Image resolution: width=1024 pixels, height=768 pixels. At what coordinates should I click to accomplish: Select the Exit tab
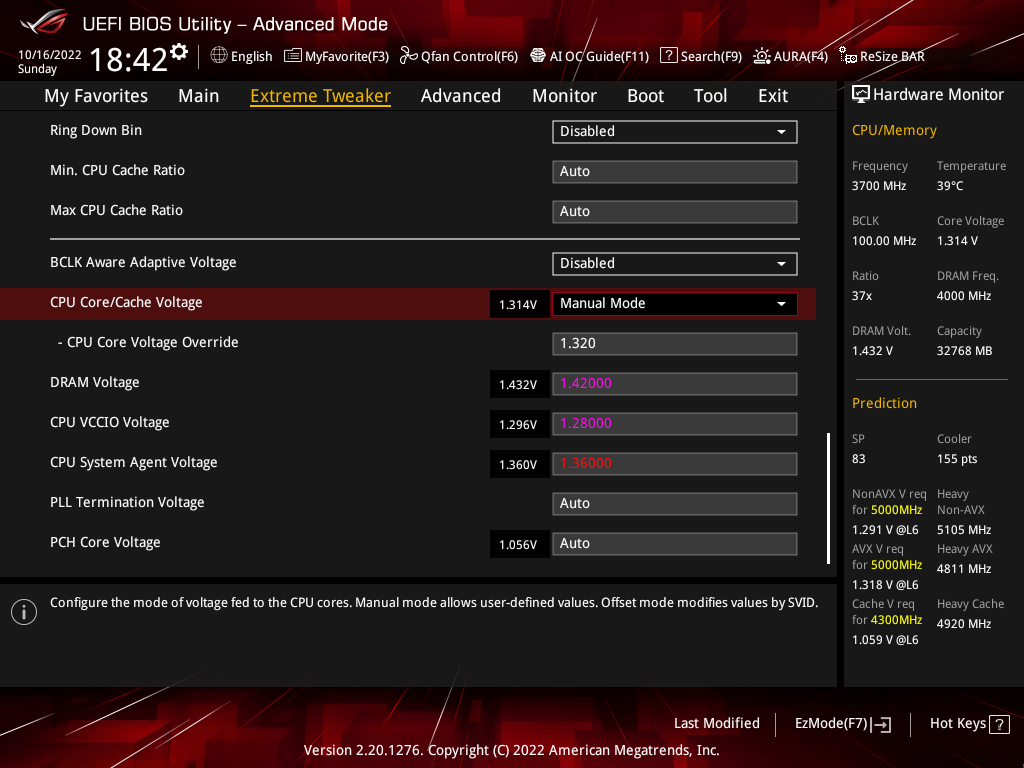(773, 96)
